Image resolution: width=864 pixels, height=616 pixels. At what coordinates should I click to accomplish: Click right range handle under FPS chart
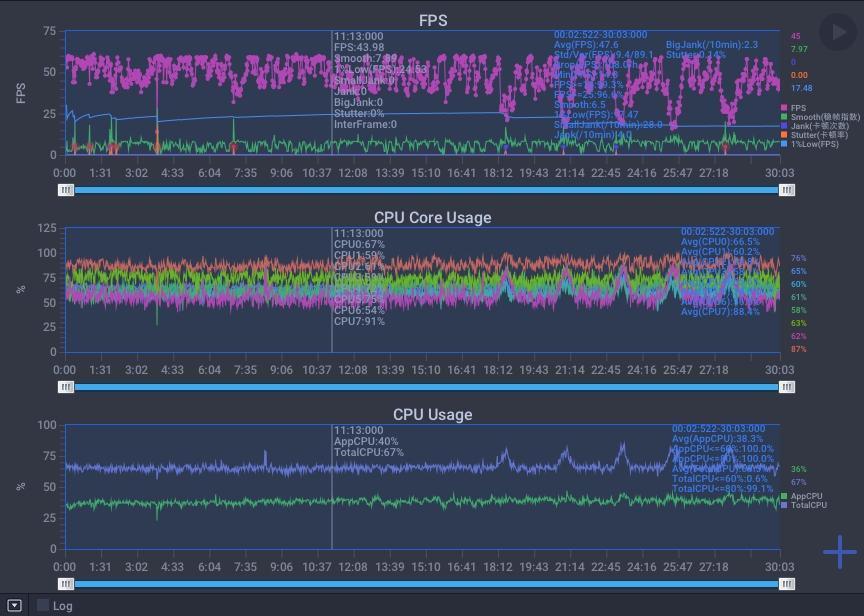[x=786, y=190]
